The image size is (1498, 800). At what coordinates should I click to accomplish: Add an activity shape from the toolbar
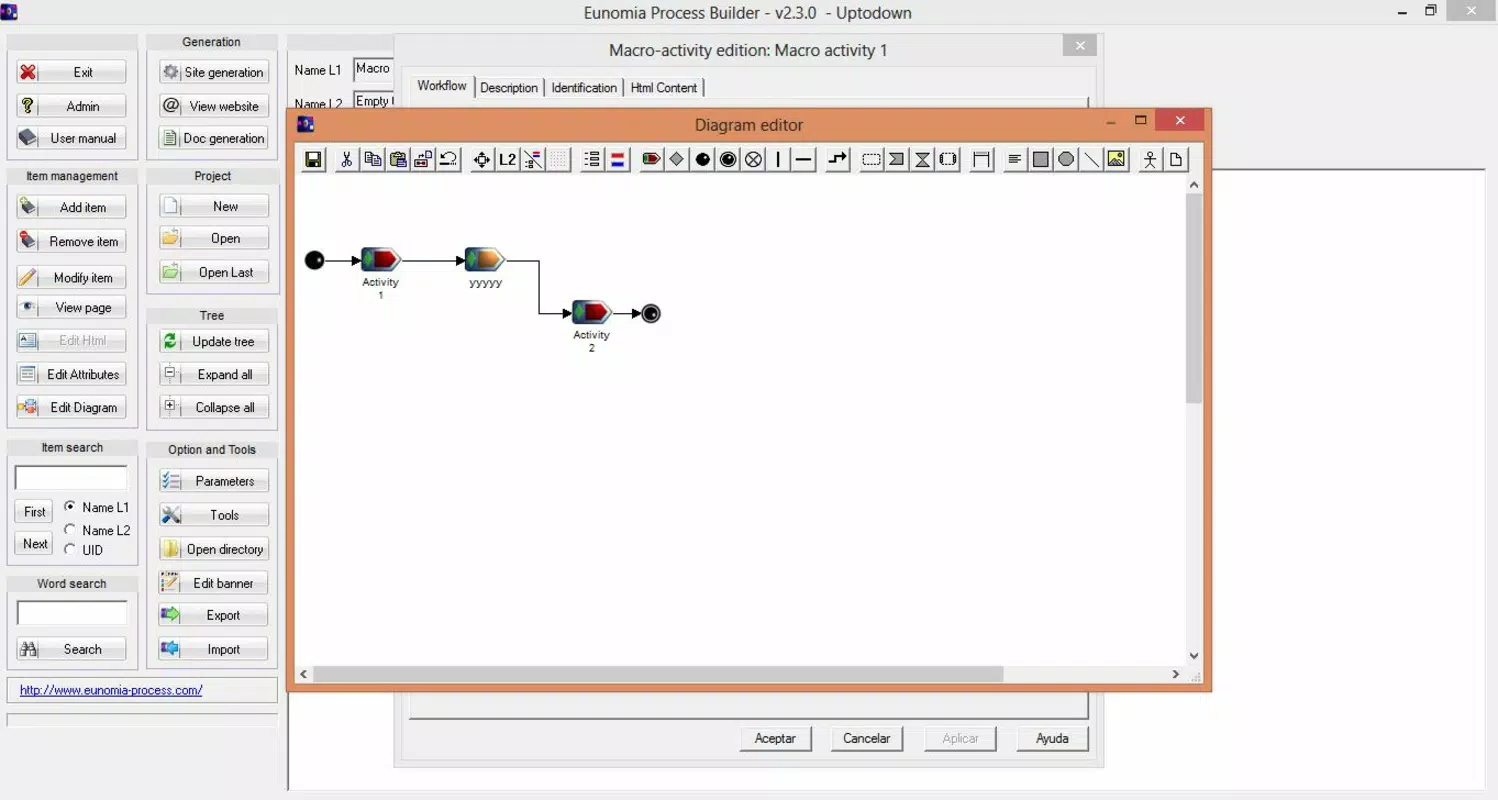point(652,159)
